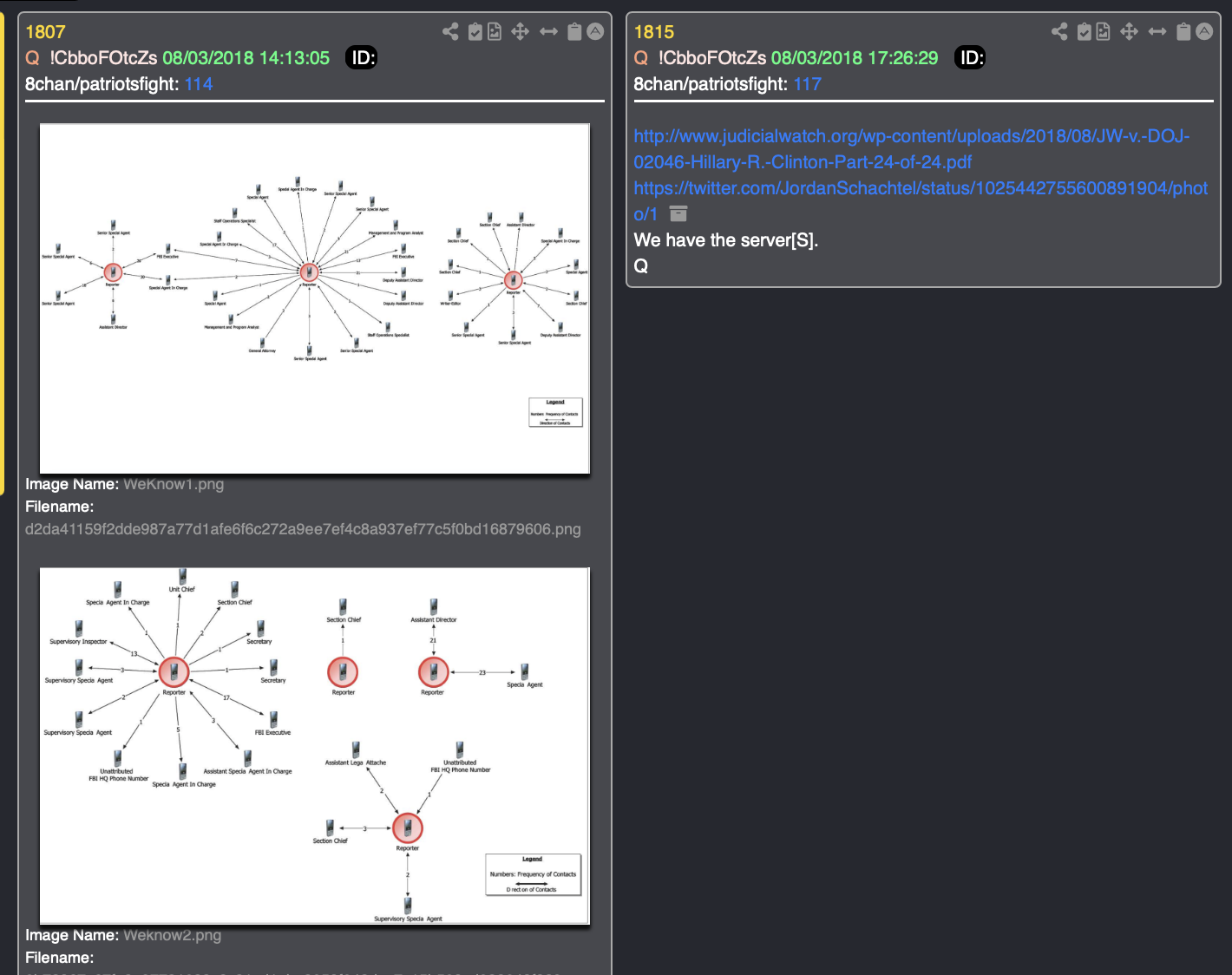
Task: Click the horizontal double-arrow icon on post 1815
Action: click(1157, 32)
